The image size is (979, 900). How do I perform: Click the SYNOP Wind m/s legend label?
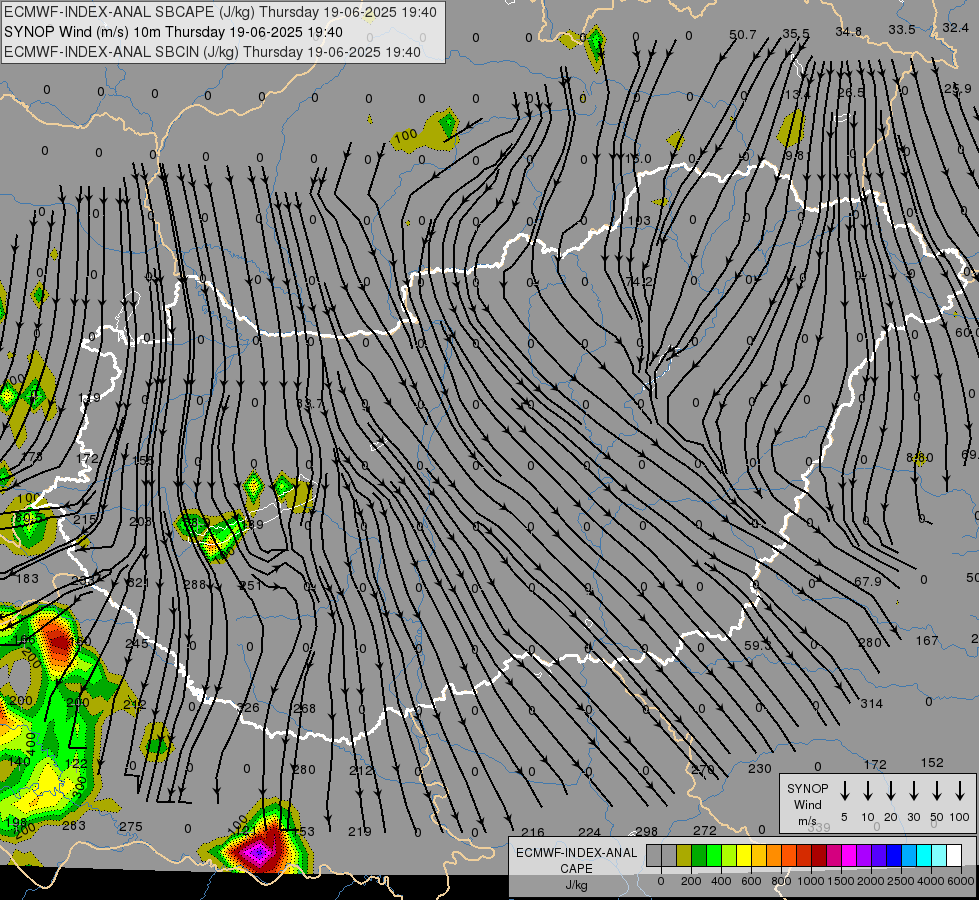tap(807, 804)
